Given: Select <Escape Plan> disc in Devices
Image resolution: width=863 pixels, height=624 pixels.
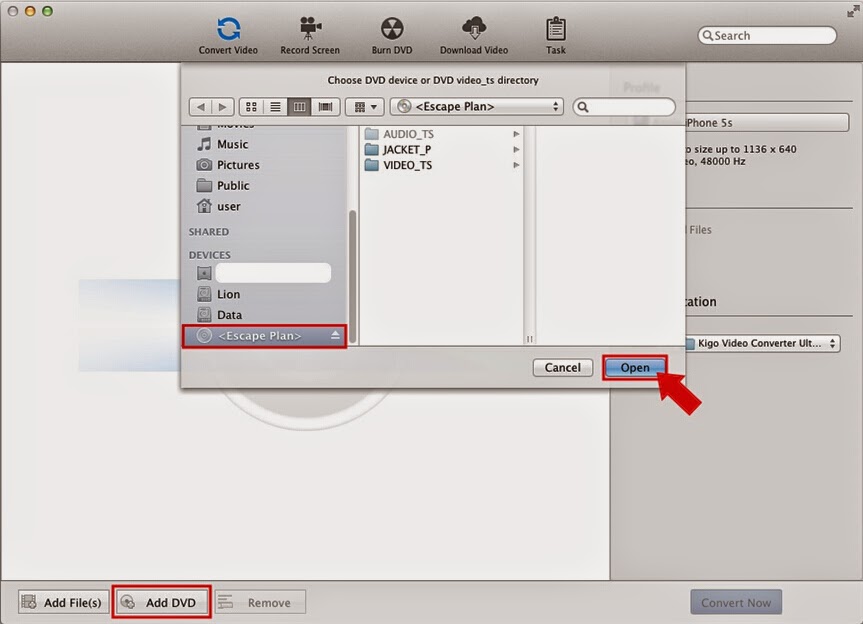Looking at the screenshot, I should 264,336.
